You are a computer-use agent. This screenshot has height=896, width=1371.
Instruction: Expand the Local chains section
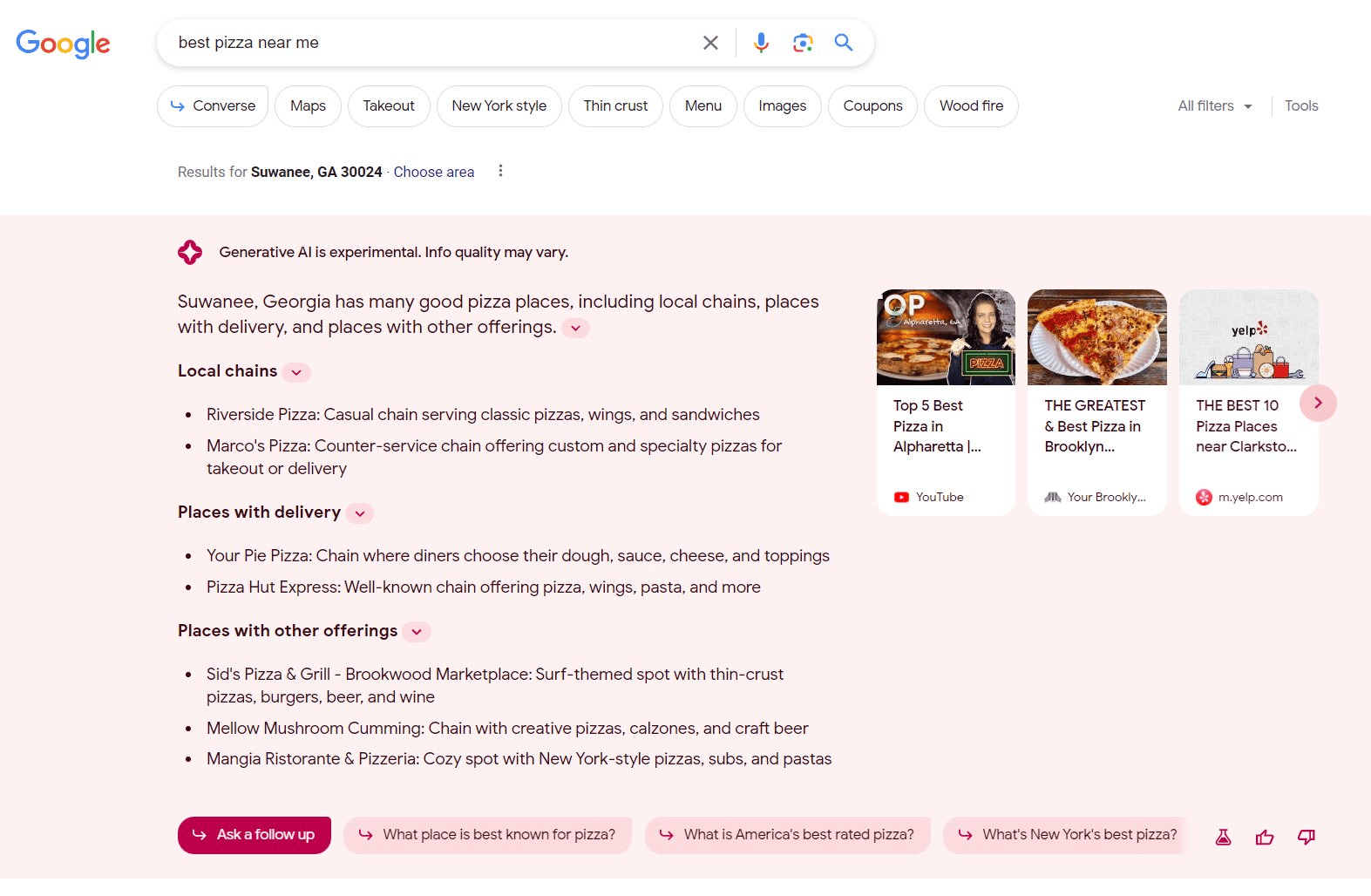point(296,372)
